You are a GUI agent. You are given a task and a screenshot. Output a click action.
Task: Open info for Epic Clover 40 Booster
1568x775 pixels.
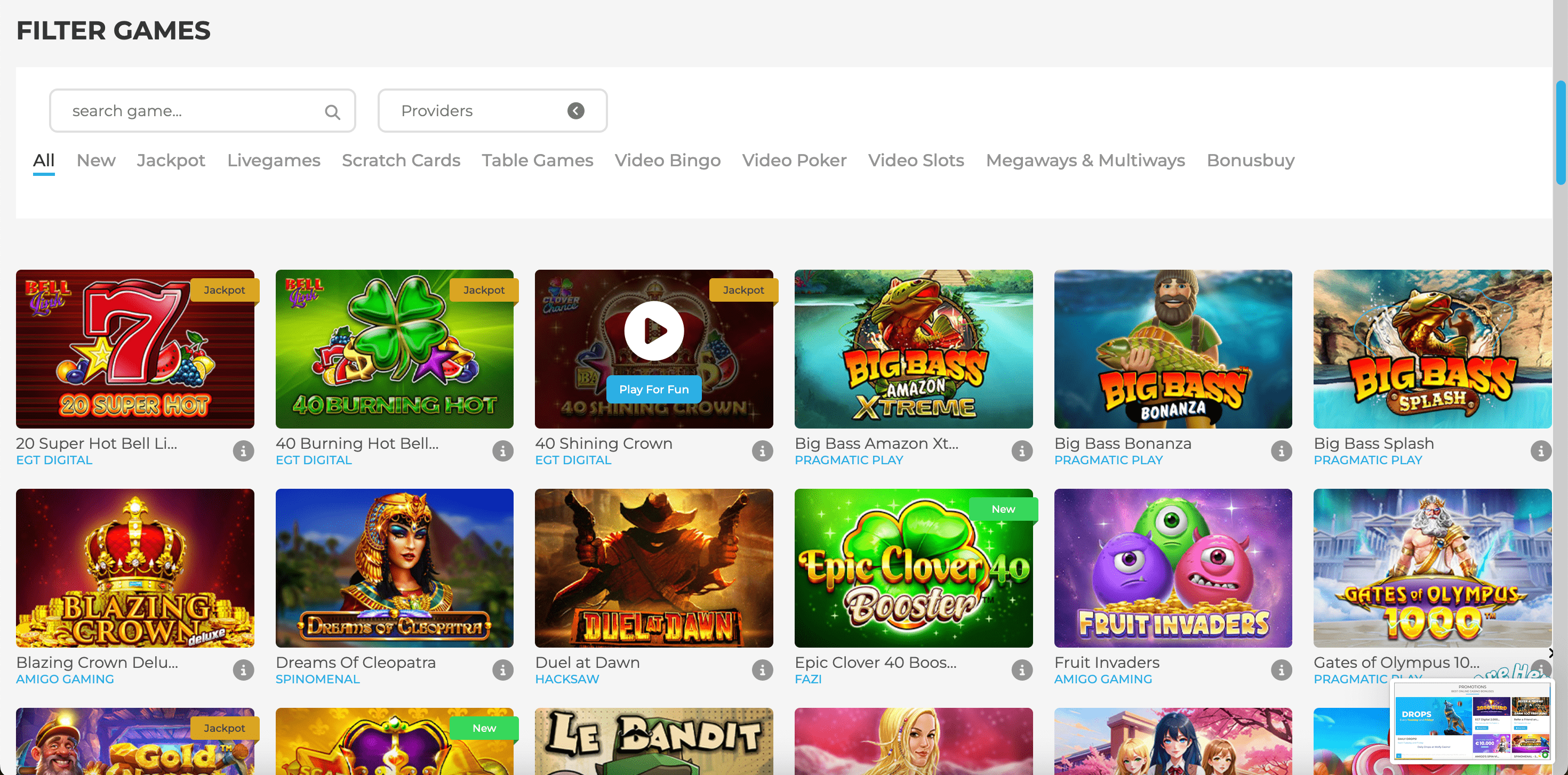coord(1022,670)
